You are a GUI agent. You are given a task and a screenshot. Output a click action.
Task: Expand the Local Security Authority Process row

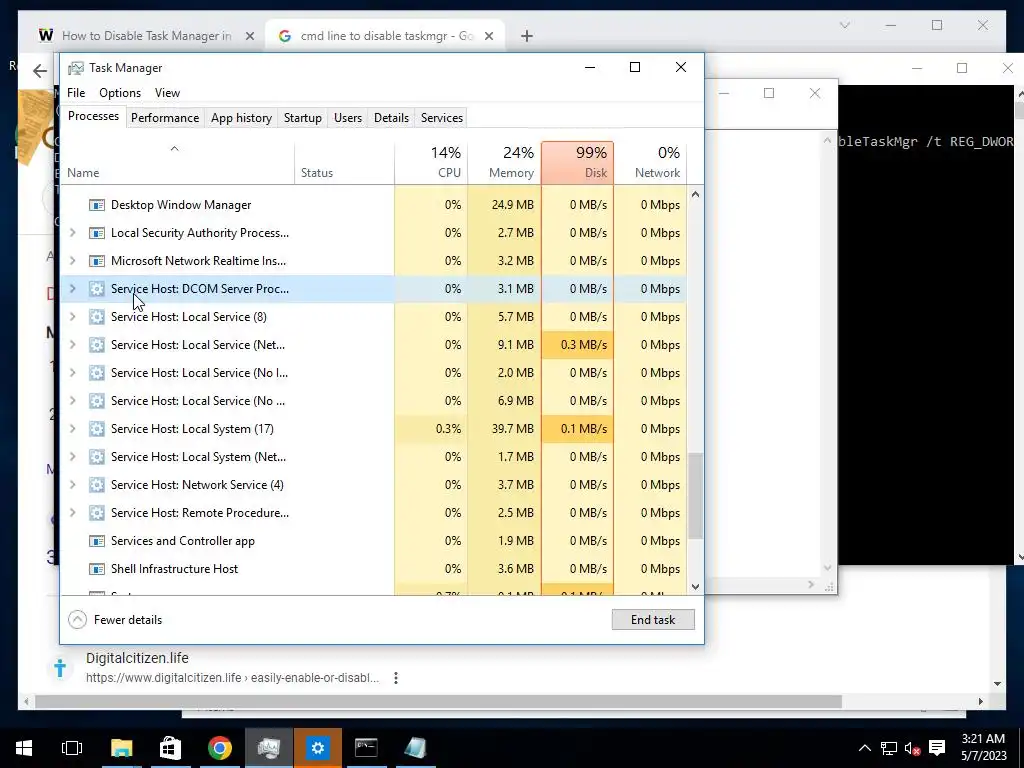click(x=72, y=233)
